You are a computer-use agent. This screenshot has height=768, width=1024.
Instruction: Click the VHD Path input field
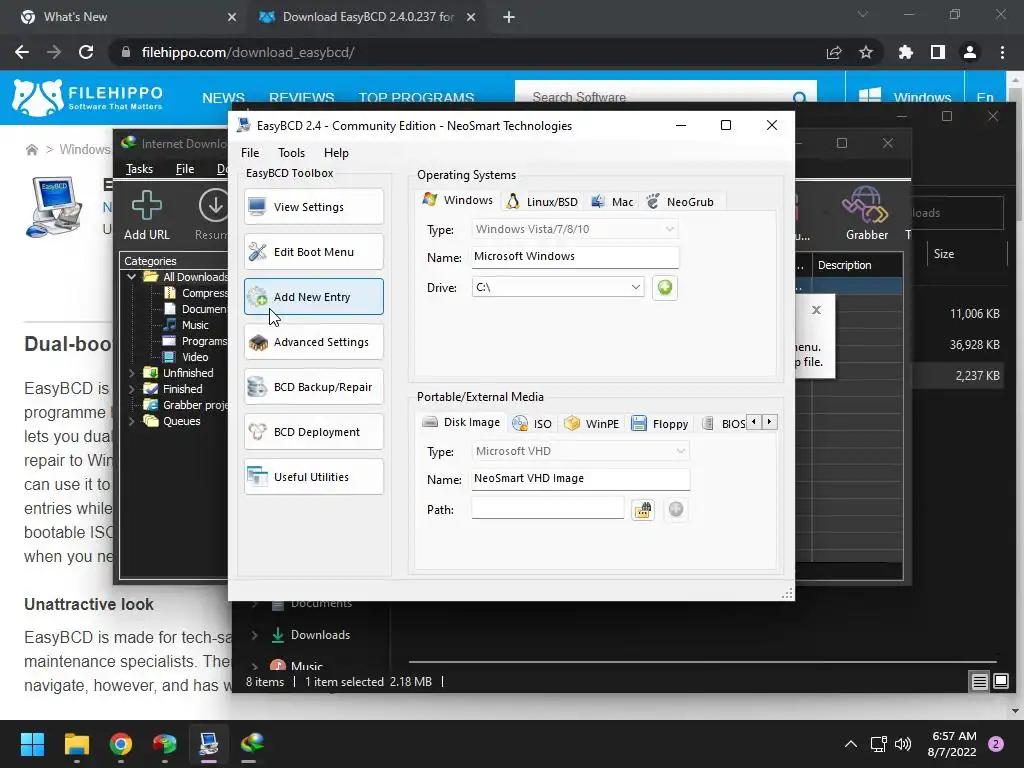tap(547, 509)
